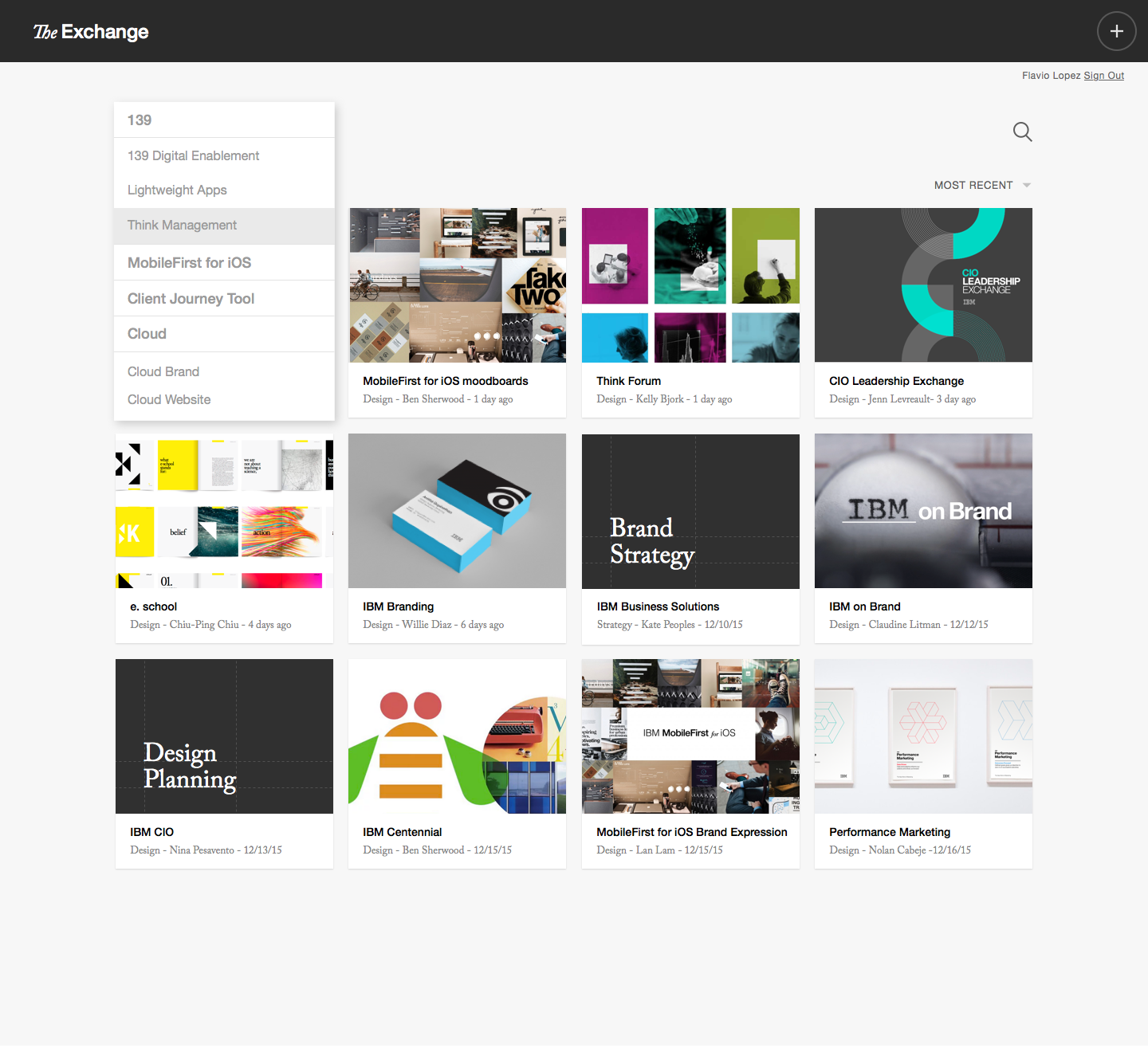Click 'CIO Leadership Exchange' card title

coord(896,381)
